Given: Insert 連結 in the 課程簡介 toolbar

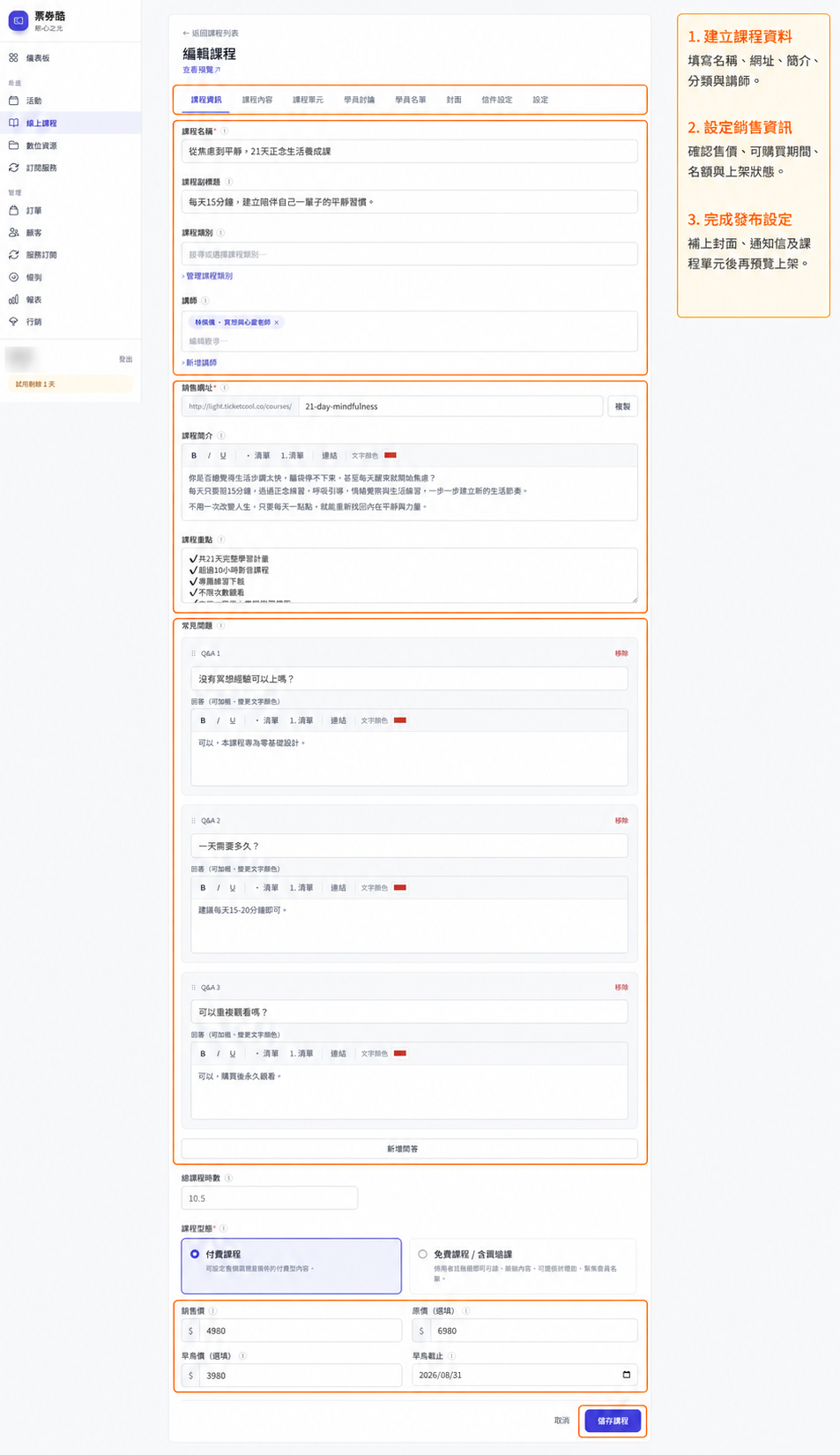Looking at the screenshot, I should click(x=330, y=456).
